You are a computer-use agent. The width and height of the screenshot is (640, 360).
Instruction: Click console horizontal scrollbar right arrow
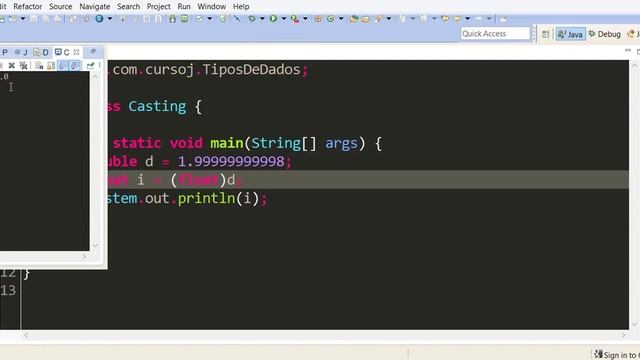pos(84,256)
